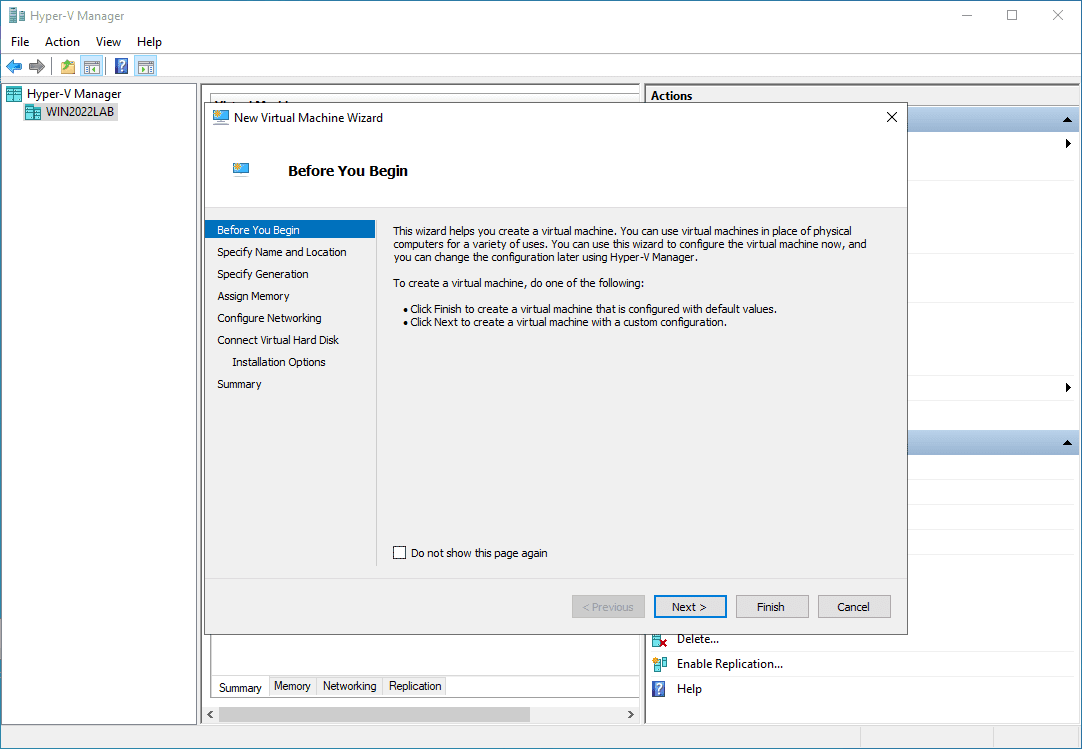Click the New Virtual Machine Wizard title icon
Viewport: 1082px width, 749px height.
coord(221,117)
